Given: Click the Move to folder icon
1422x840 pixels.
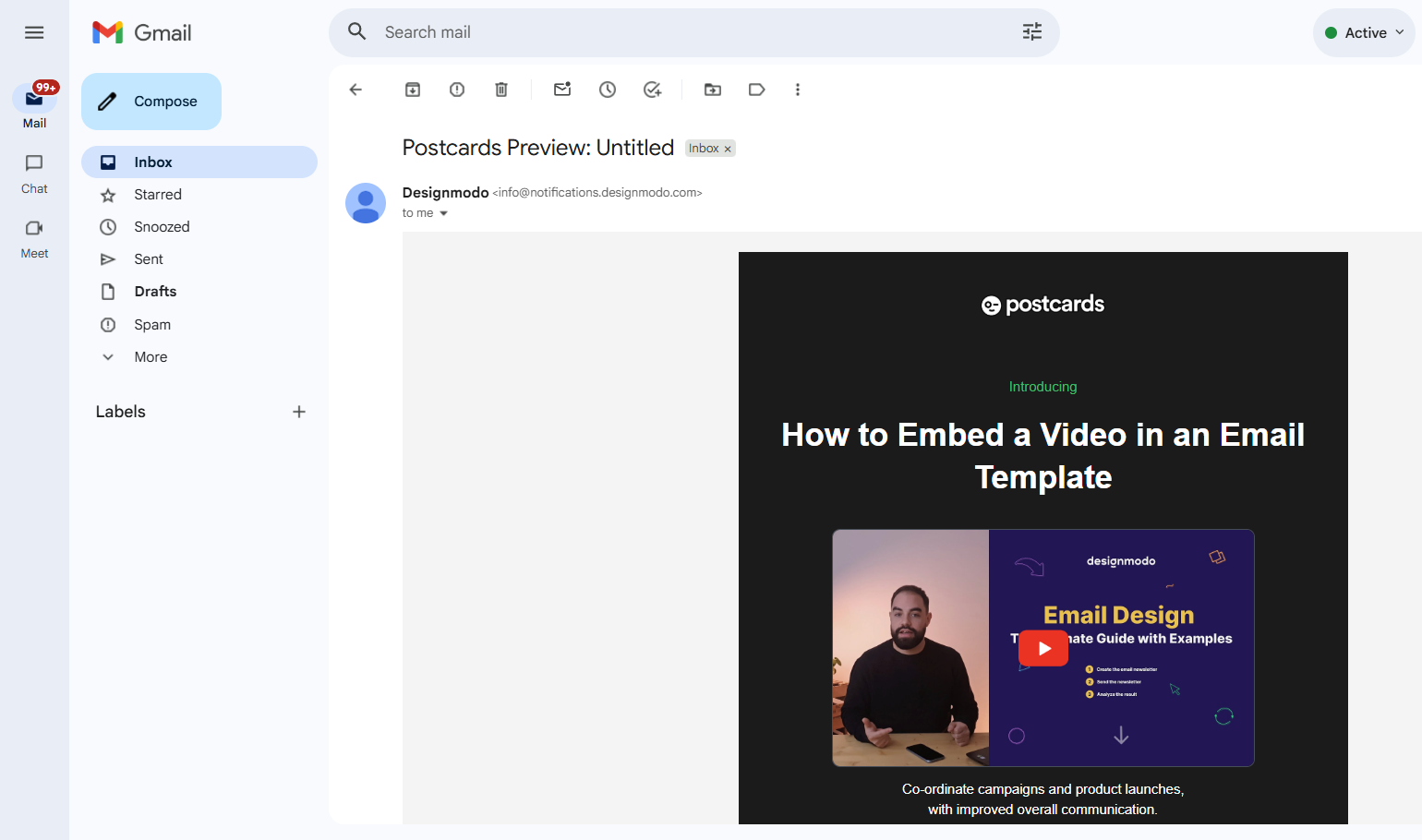Looking at the screenshot, I should pos(713,90).
